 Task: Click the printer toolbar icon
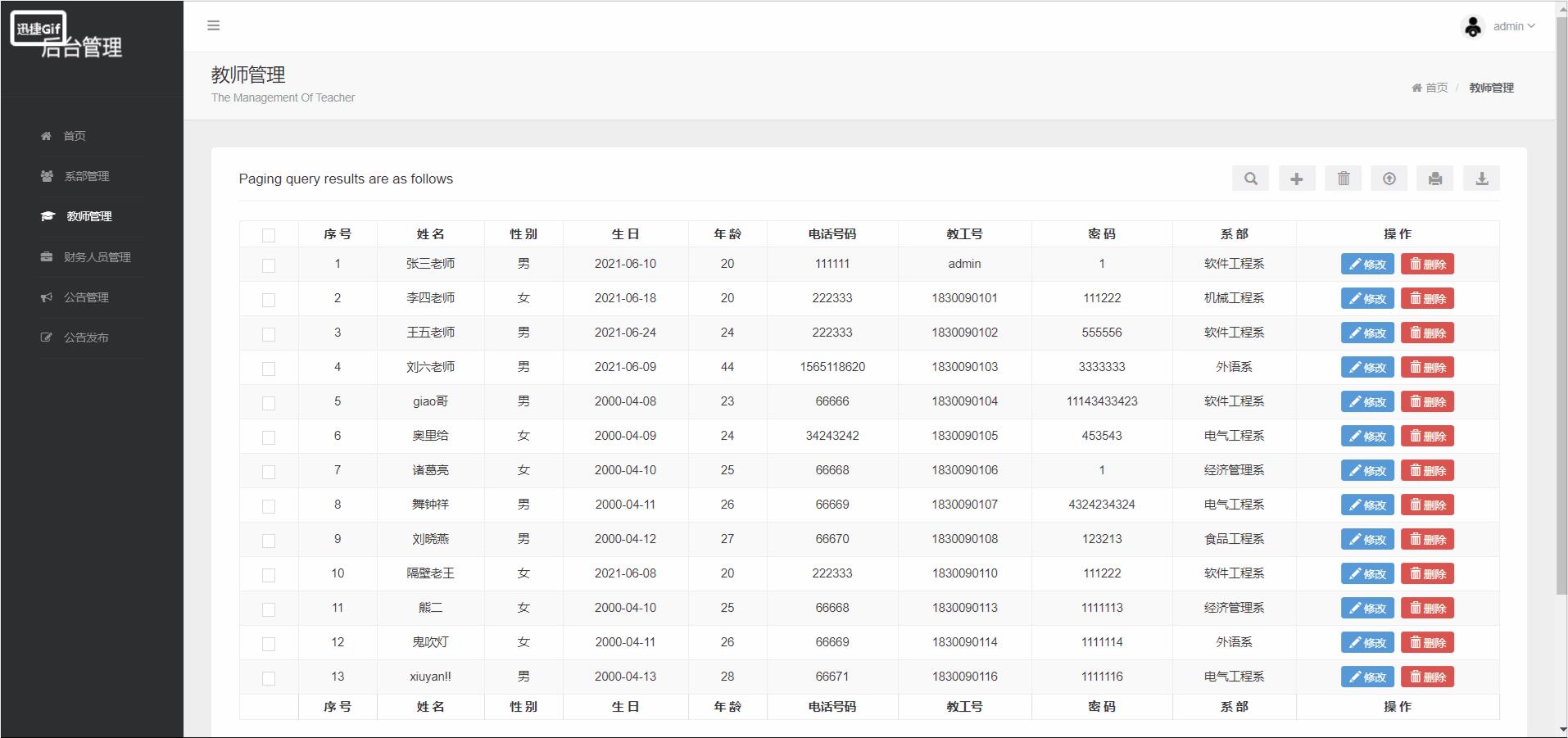pos(1435,179)
